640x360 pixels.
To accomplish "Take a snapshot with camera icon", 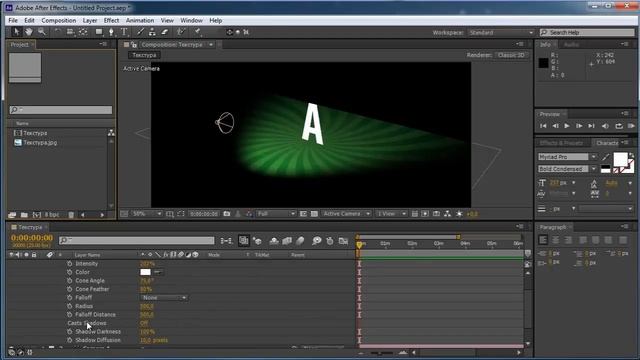I will coord(227,214).
